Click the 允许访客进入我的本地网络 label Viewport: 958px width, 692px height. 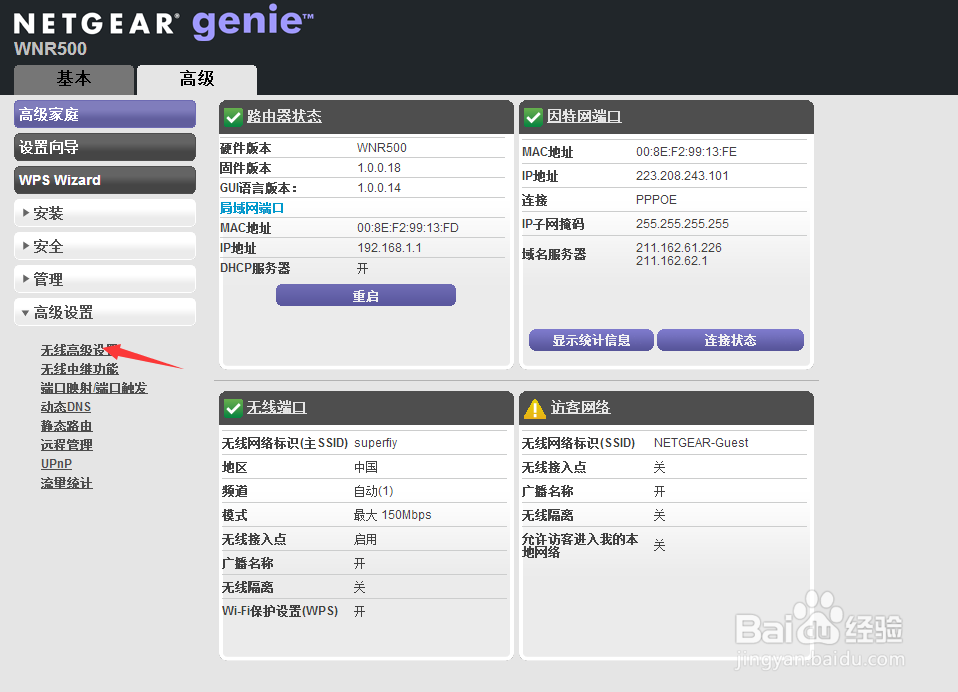tap(580, 545)
